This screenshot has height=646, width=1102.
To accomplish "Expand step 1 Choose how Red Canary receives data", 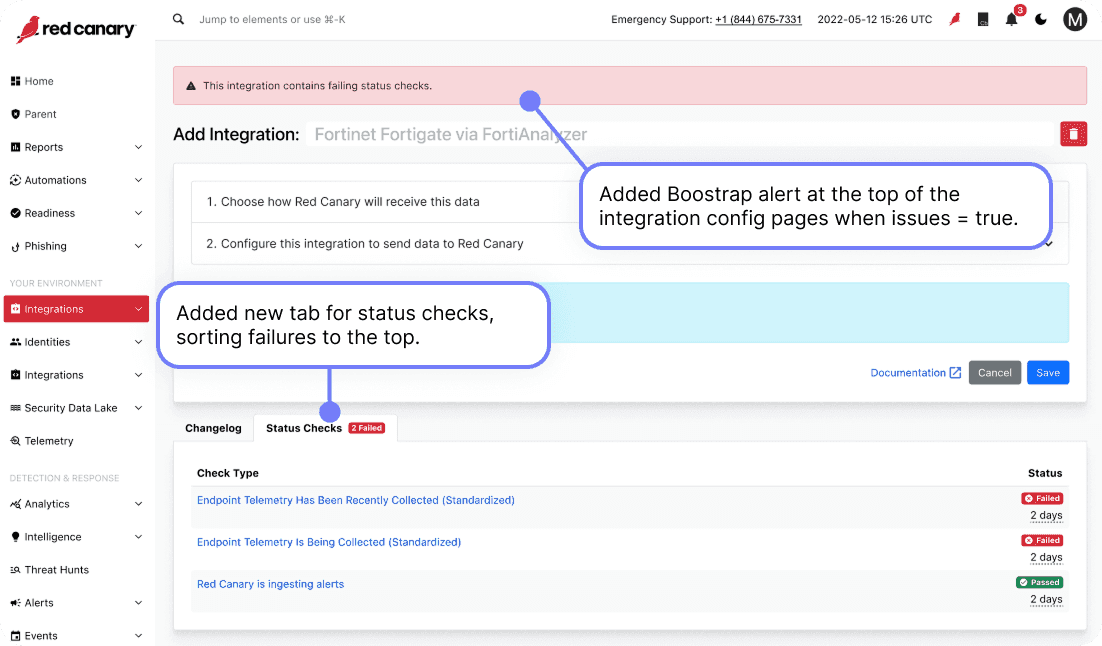I will tap(630, 202).
